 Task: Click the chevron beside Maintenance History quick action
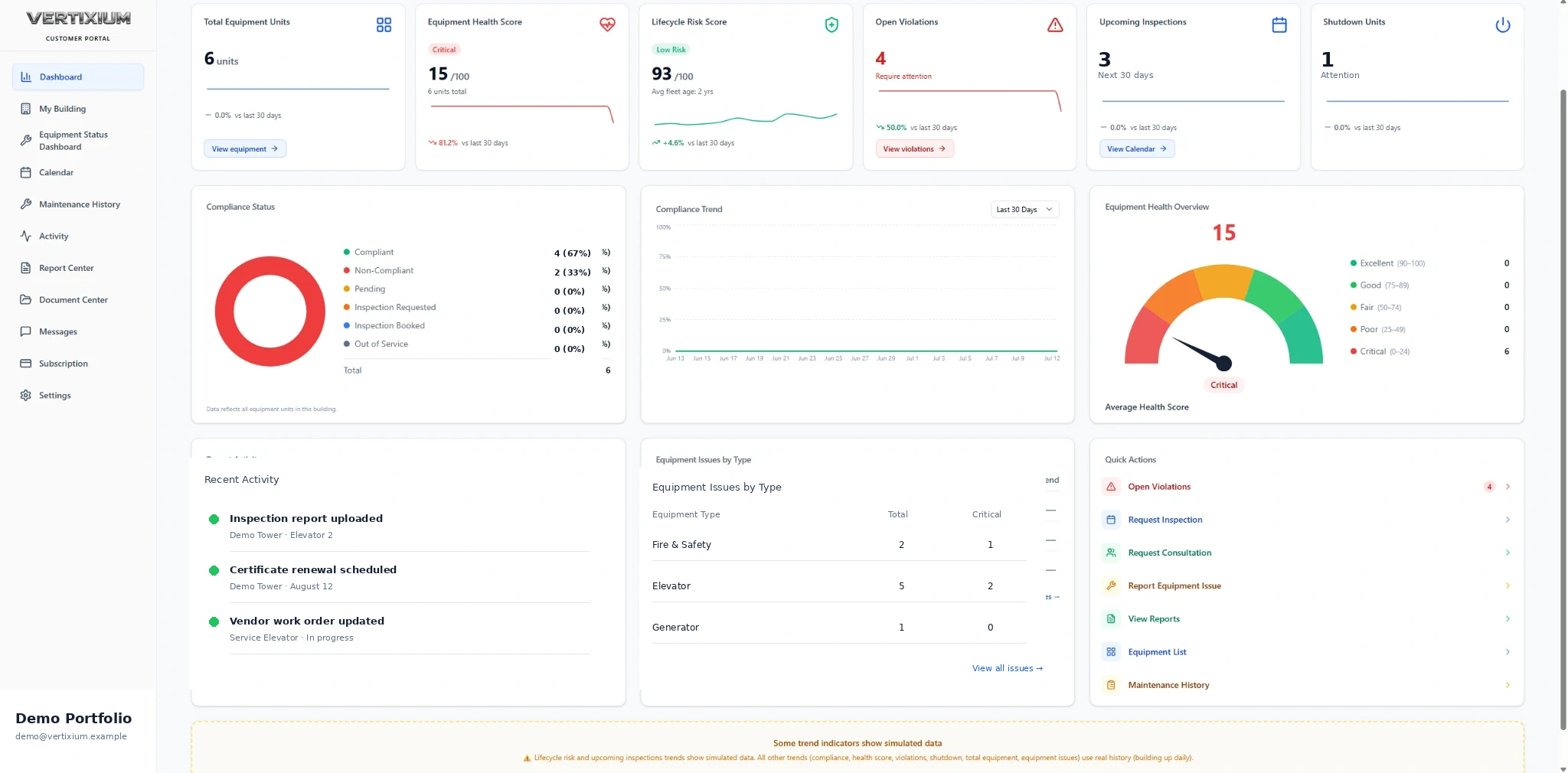[1508, 685]
